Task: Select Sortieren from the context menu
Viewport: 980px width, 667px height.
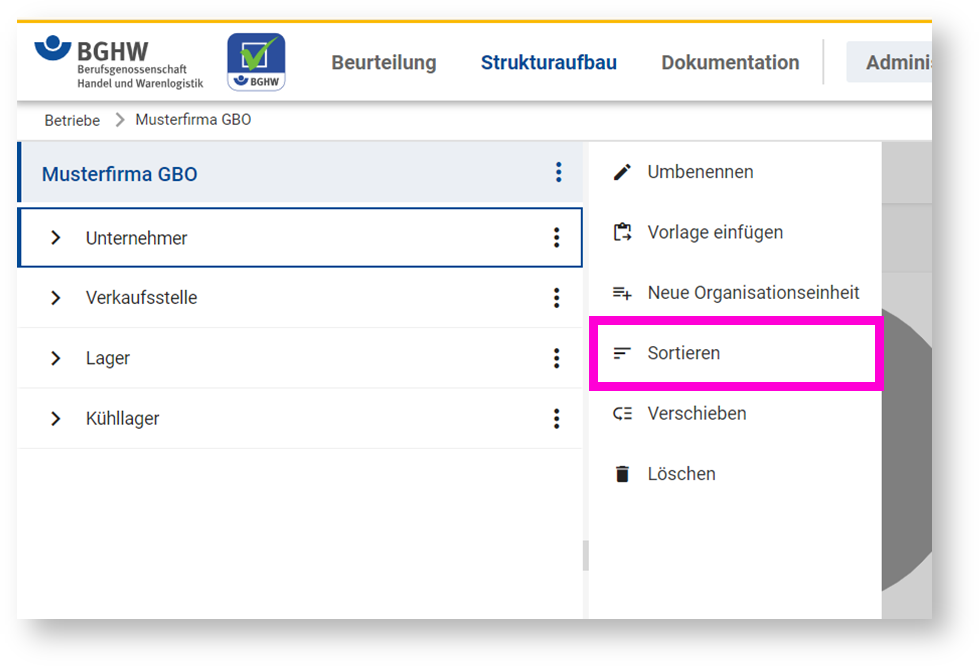Action: (736, 353)
